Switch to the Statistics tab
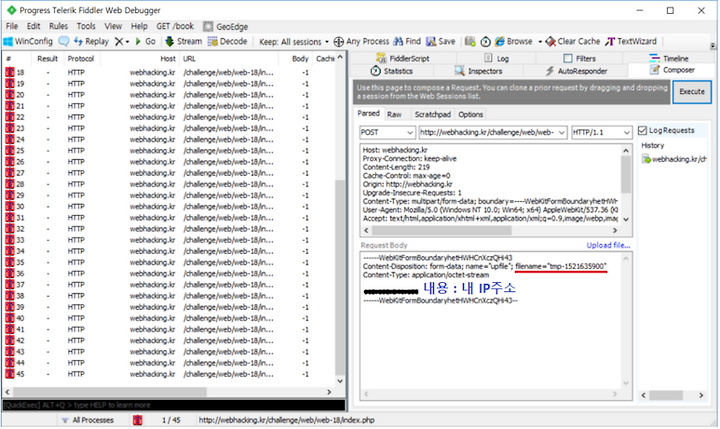The width and height of the screenshot is (720, 429). pyautogui.click(x=392, y=71)
